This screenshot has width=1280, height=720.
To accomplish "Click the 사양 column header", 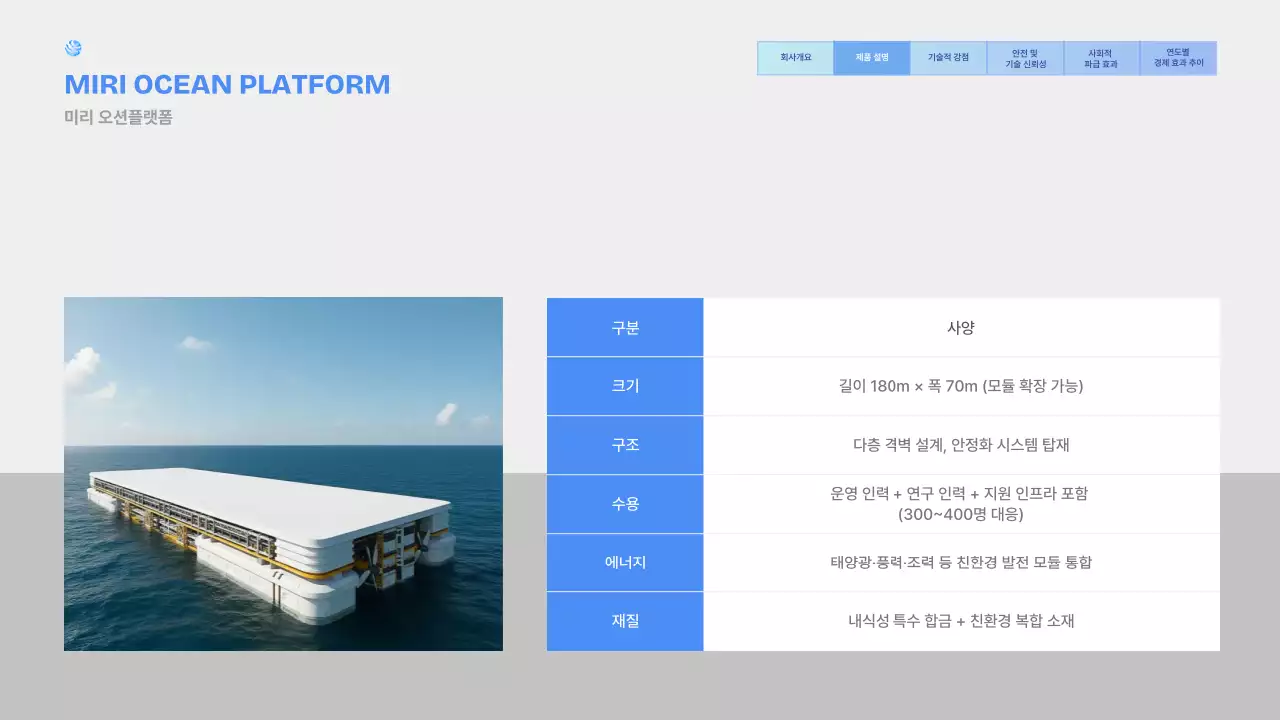I will (x=961, y=326).
